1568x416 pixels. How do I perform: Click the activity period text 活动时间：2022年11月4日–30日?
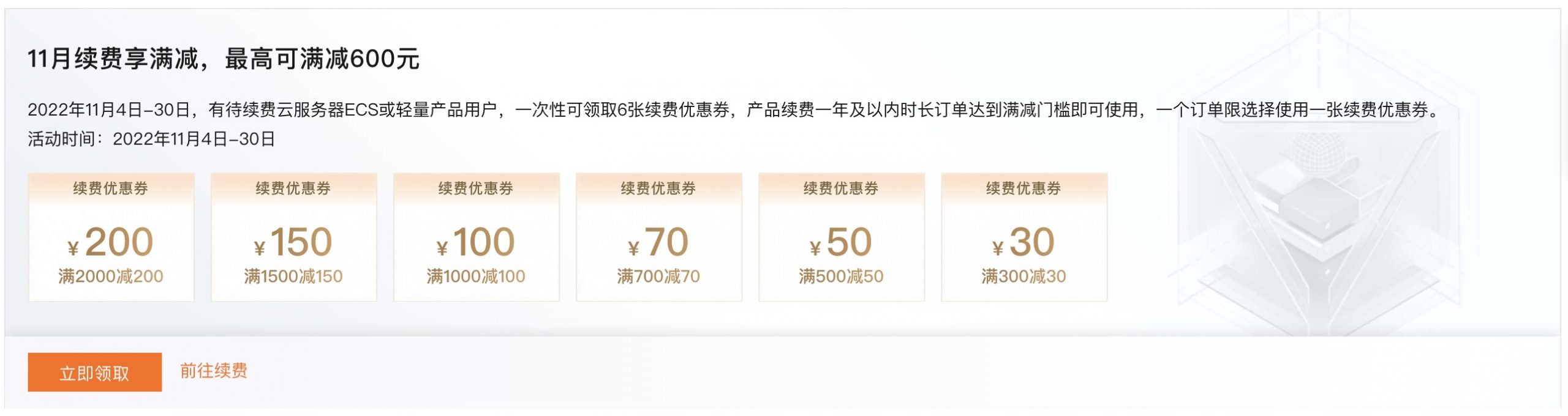(x=152, y=138)
